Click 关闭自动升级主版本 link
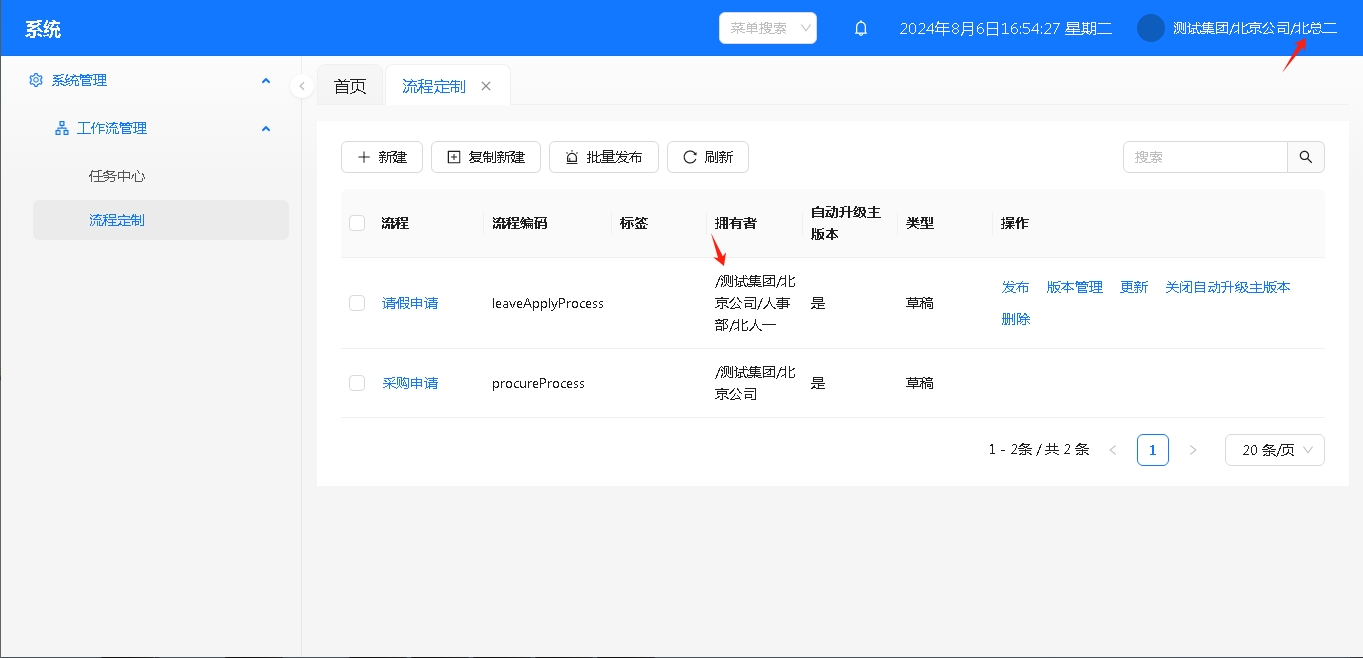 click(1228, 287)
